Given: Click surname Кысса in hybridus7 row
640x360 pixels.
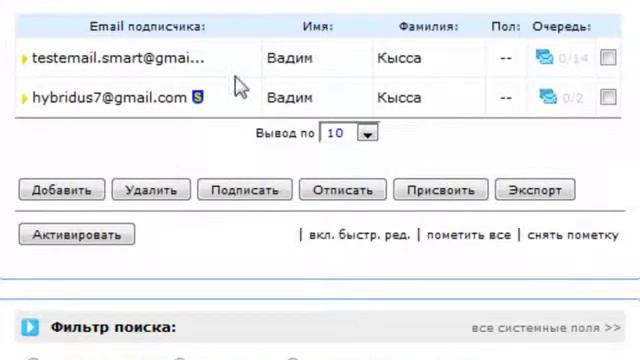Looking at the screenshot, I should pos(399,98).
